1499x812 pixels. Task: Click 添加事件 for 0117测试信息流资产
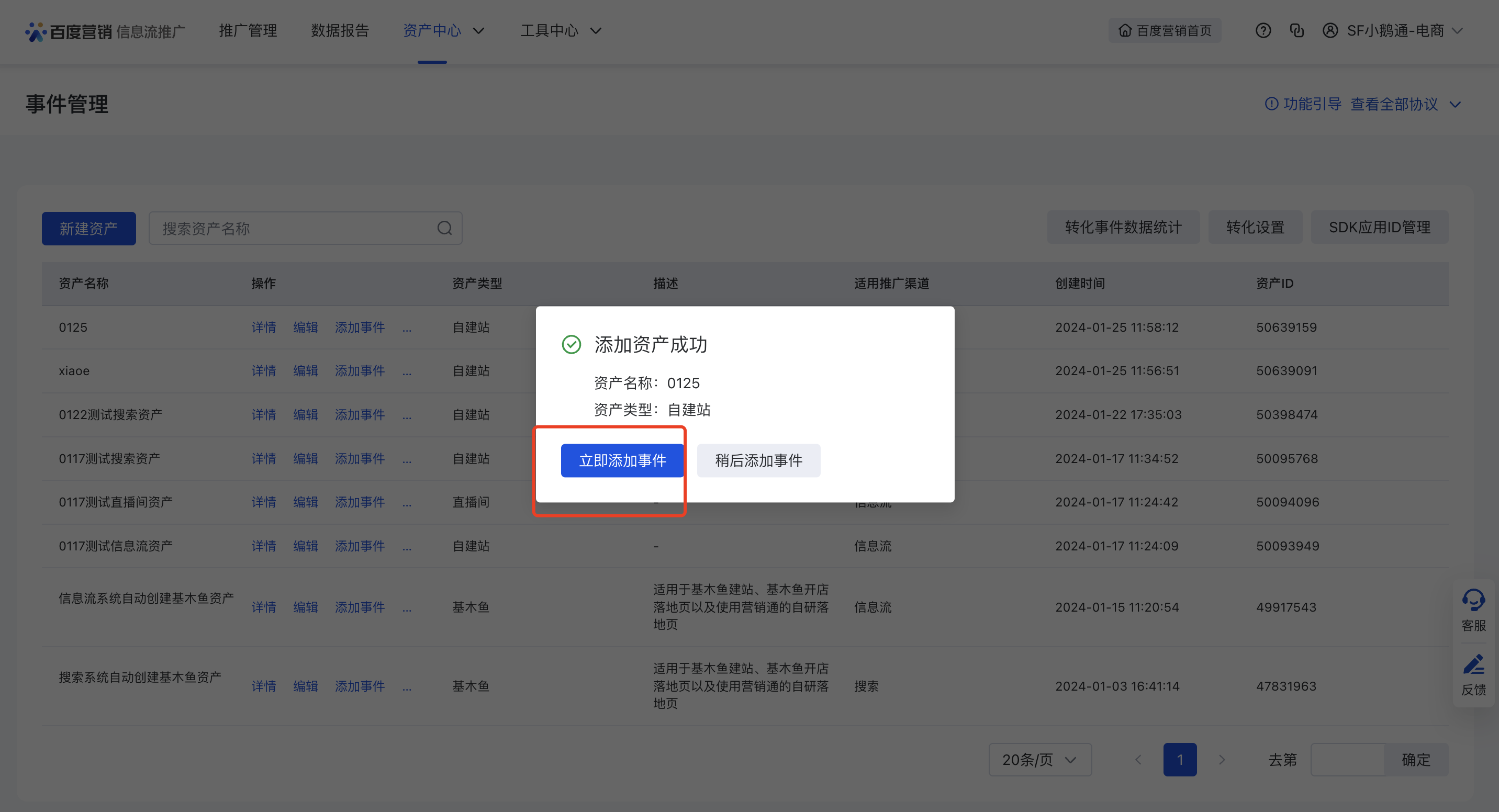click(360, 546)
